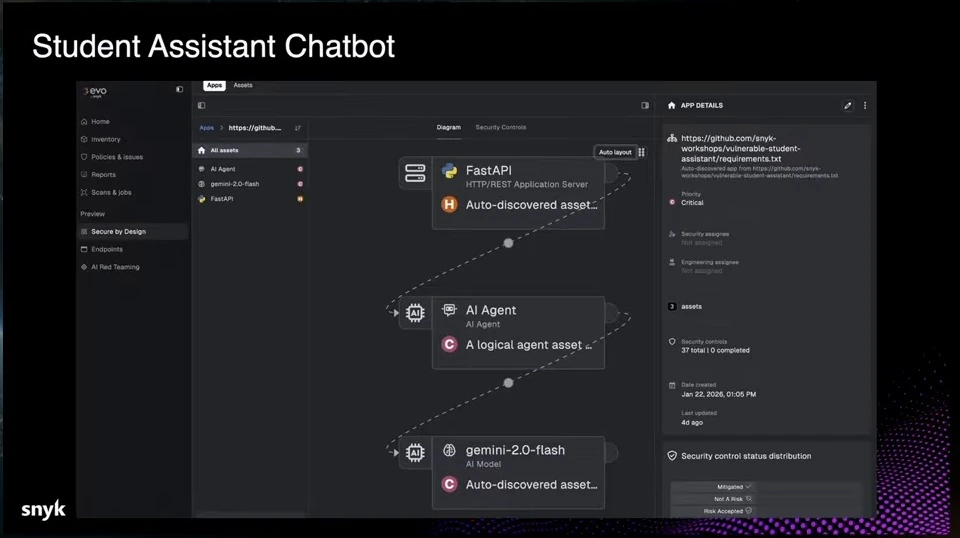Click the https://github... breadcrumb
Viewport: 960px width, 538px height.
point(255,128)
